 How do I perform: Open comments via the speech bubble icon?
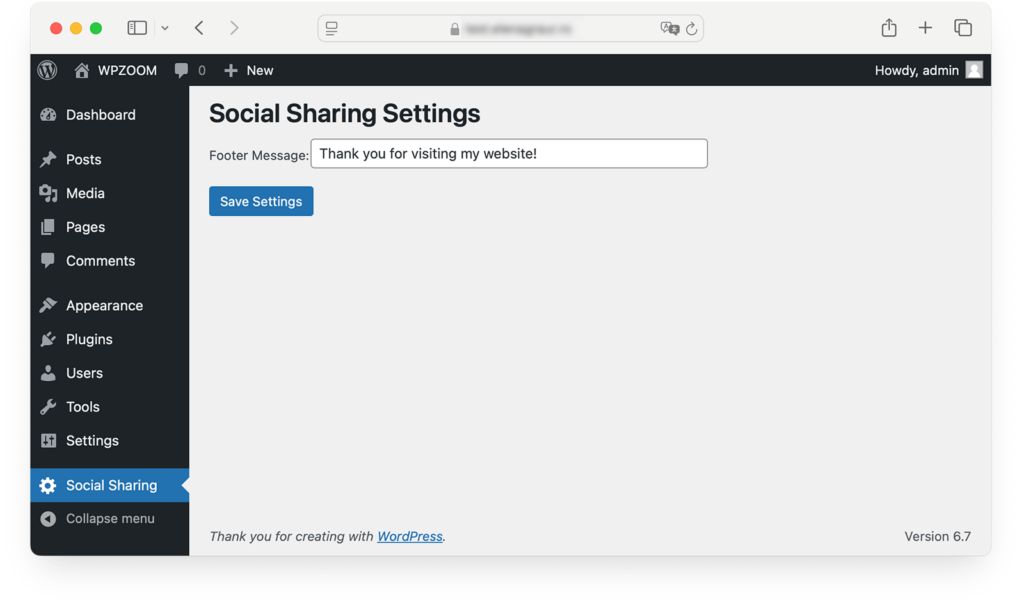(183, 70)
